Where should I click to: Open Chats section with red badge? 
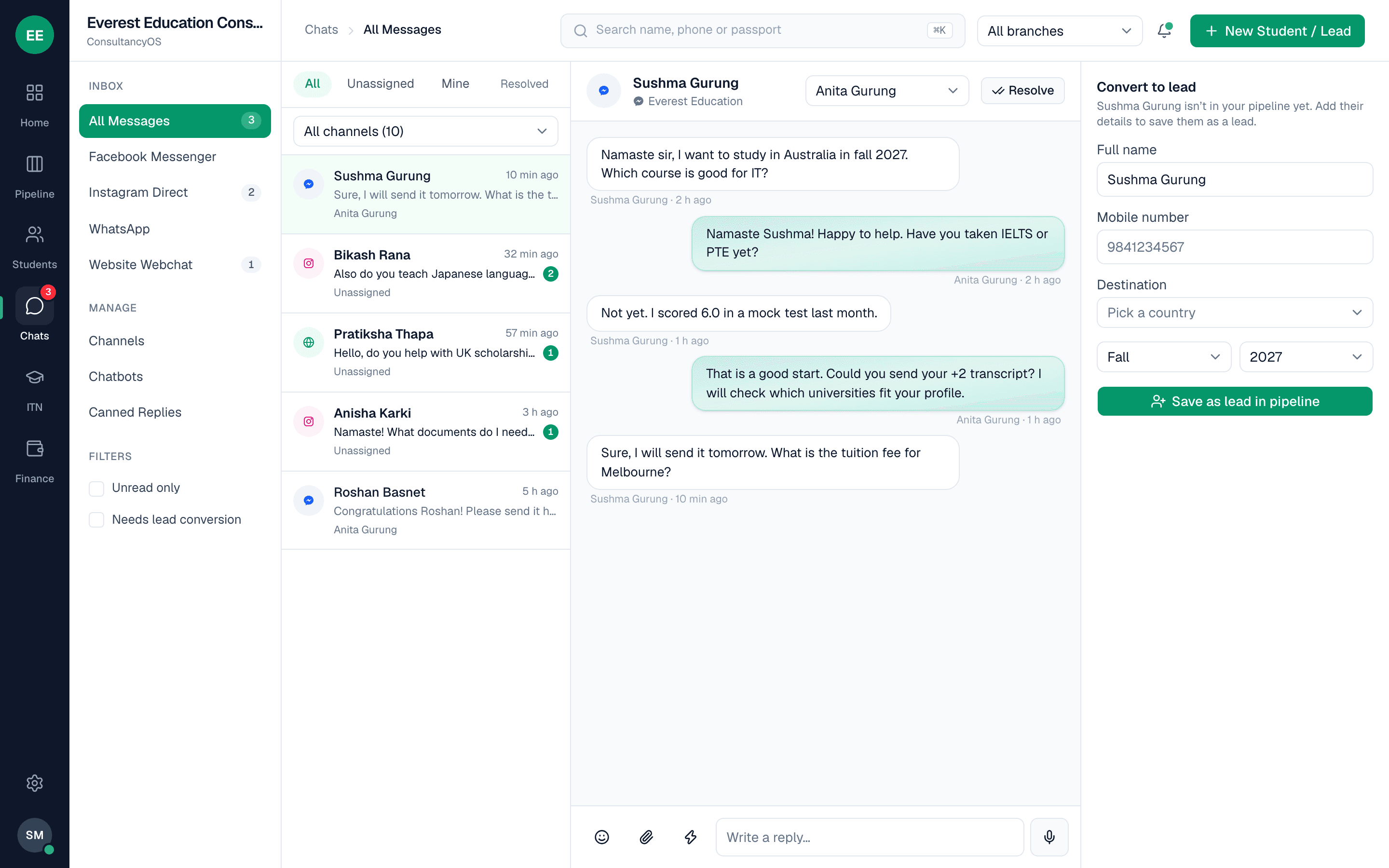pos(34,314)
